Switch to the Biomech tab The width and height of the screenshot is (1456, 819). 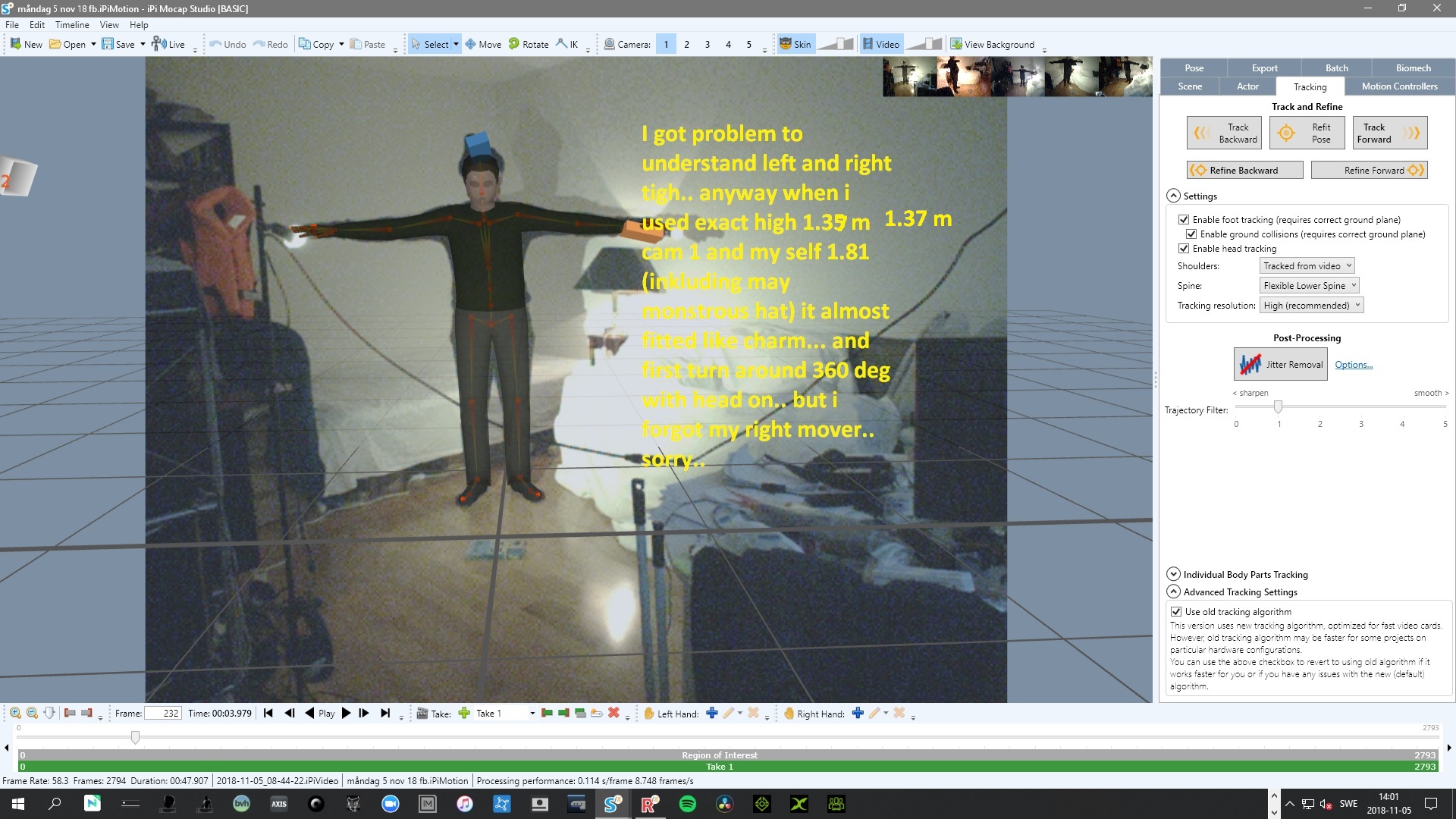1414,68
